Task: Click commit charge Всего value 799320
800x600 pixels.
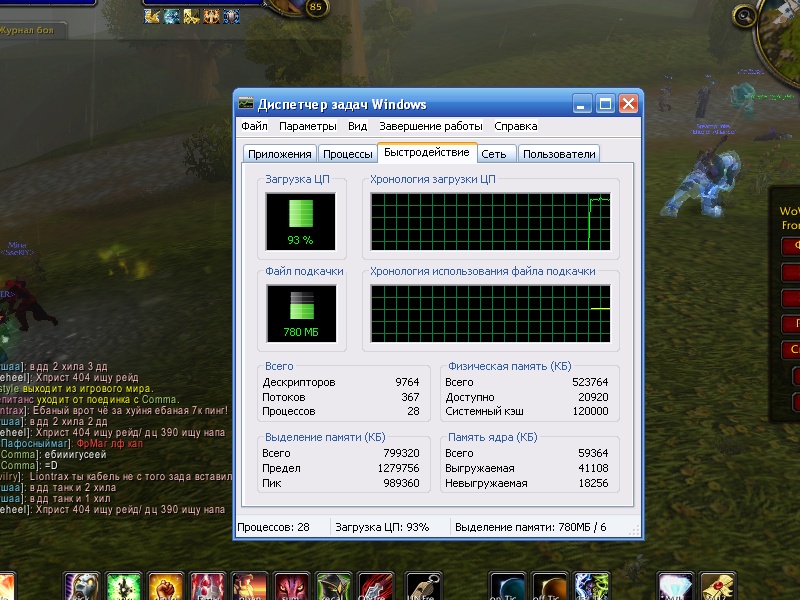Action: pyautogui.click(x=401, y=453)
